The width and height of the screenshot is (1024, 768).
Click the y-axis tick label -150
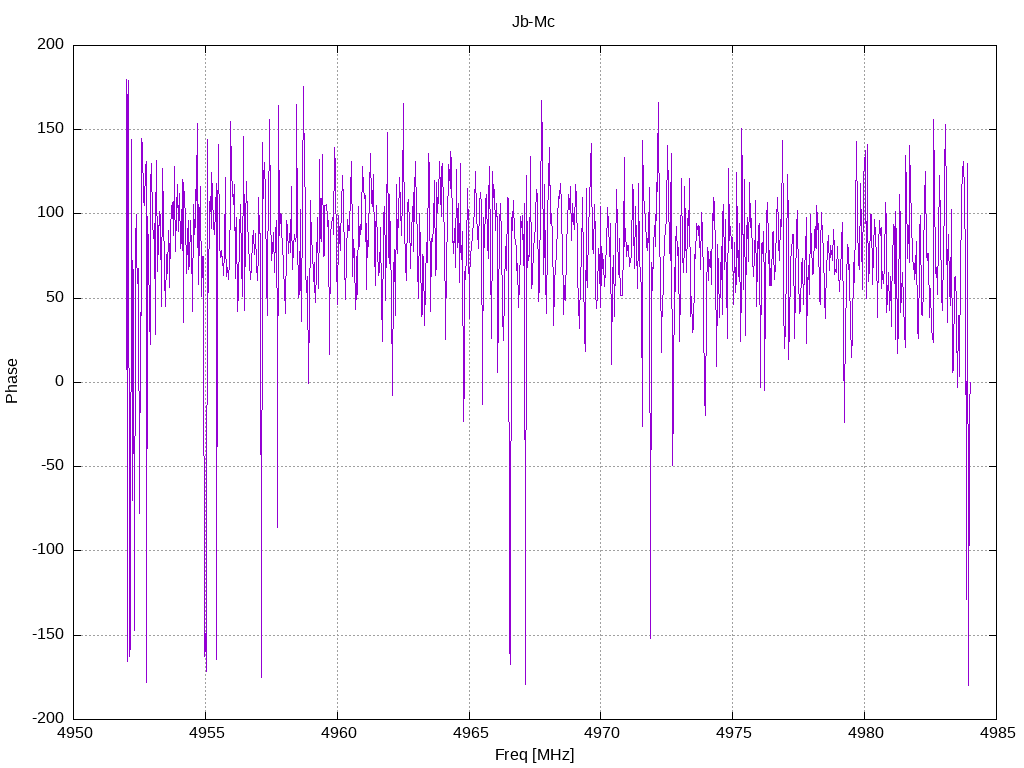(48, 634)
